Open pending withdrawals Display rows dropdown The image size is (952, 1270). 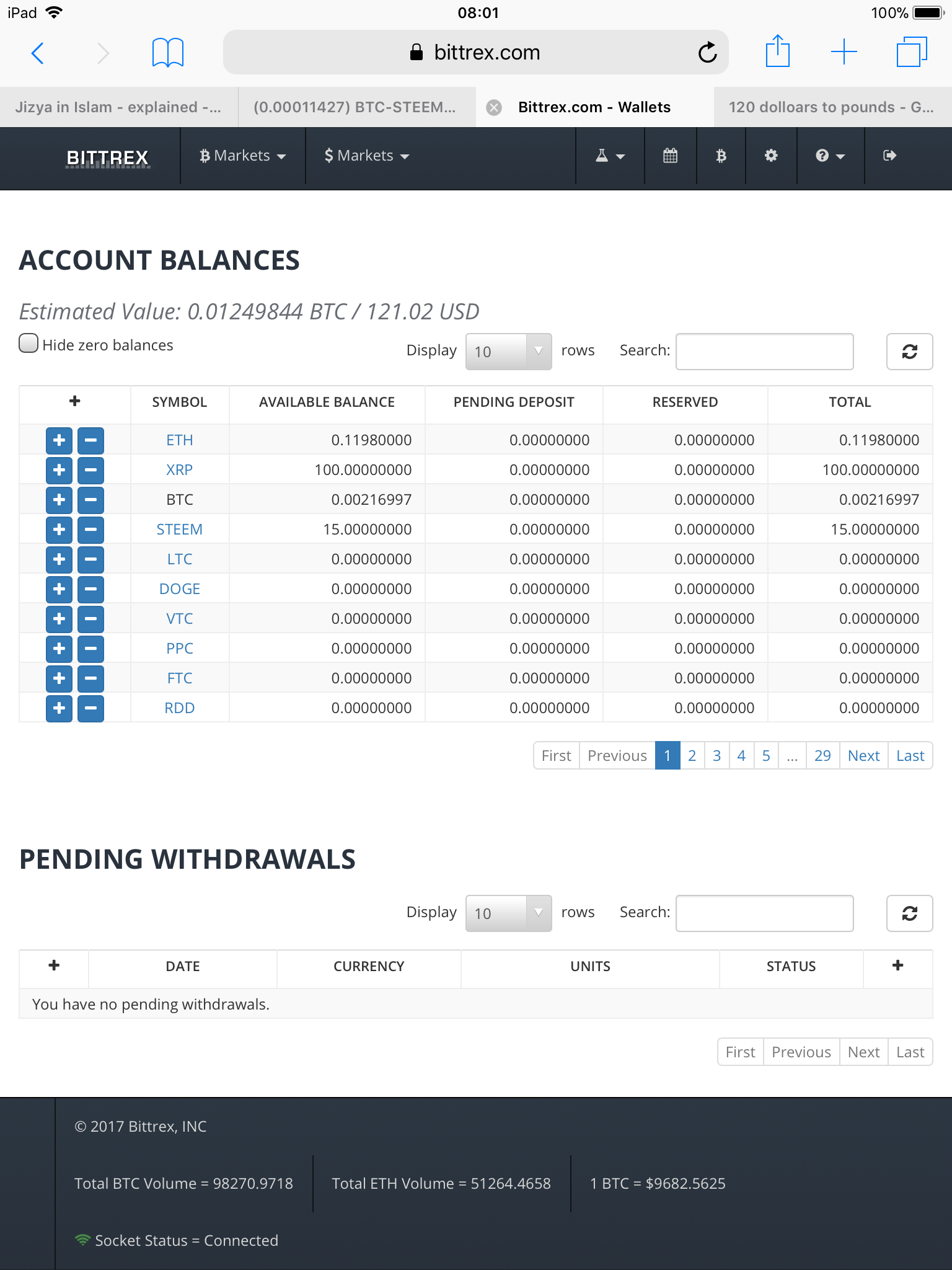pyautogui.click(x=508, y=913)
